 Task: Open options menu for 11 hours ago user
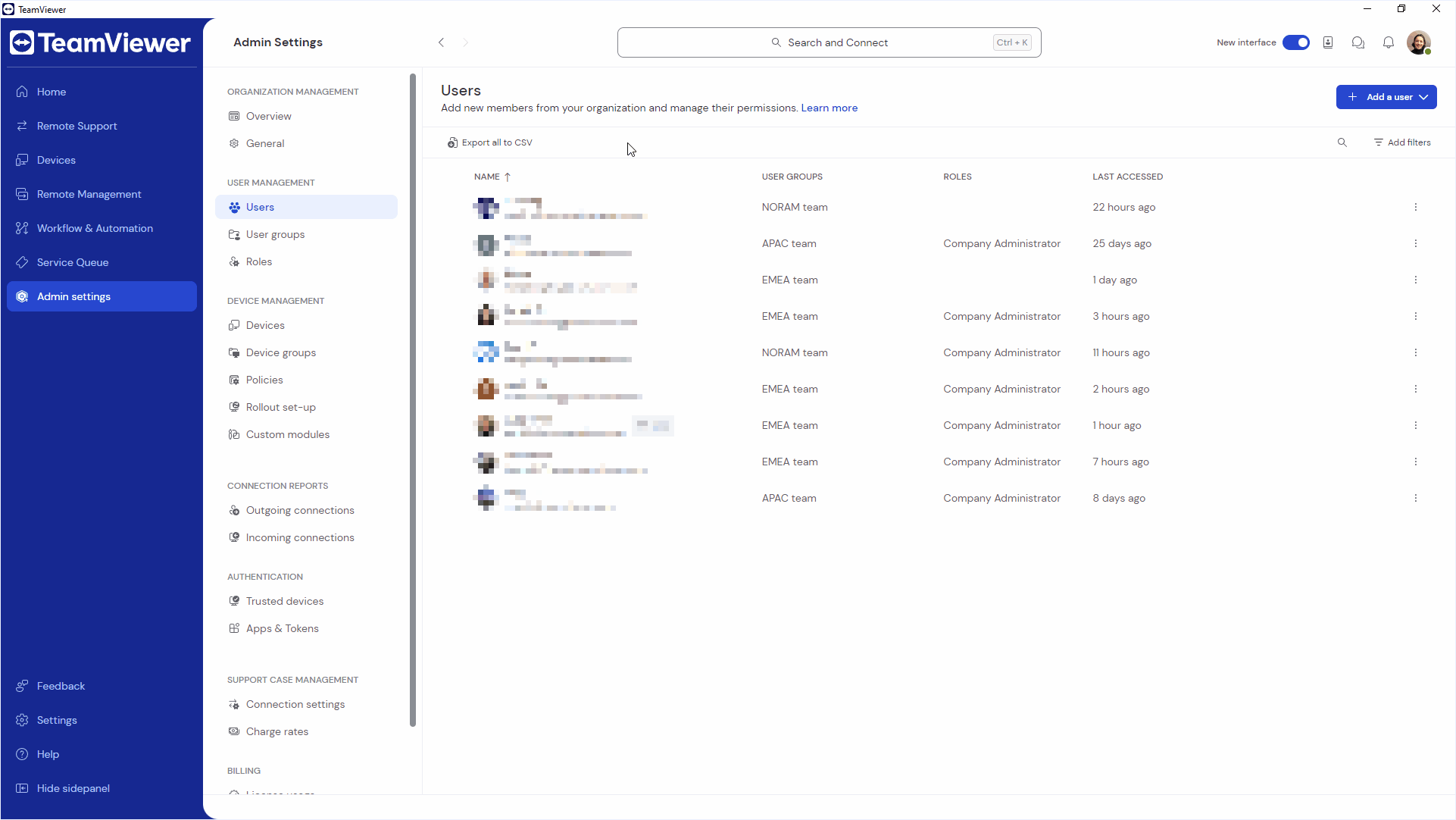(x=1415, y=352)
